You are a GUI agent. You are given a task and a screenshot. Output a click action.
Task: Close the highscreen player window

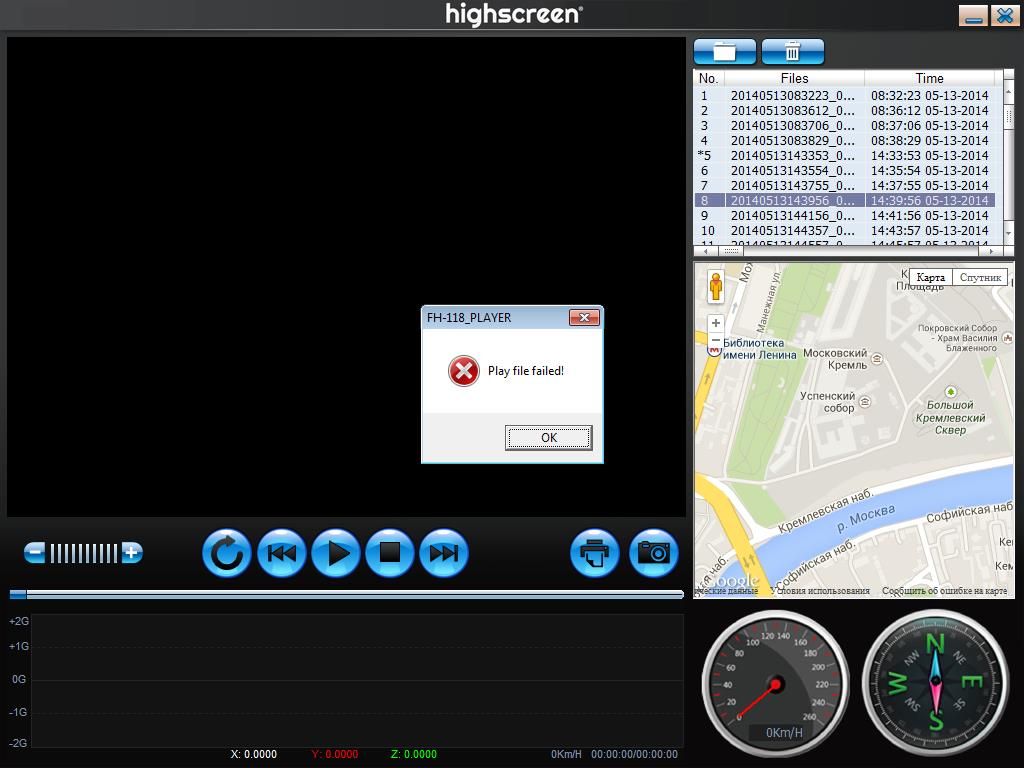[1004, 16]
